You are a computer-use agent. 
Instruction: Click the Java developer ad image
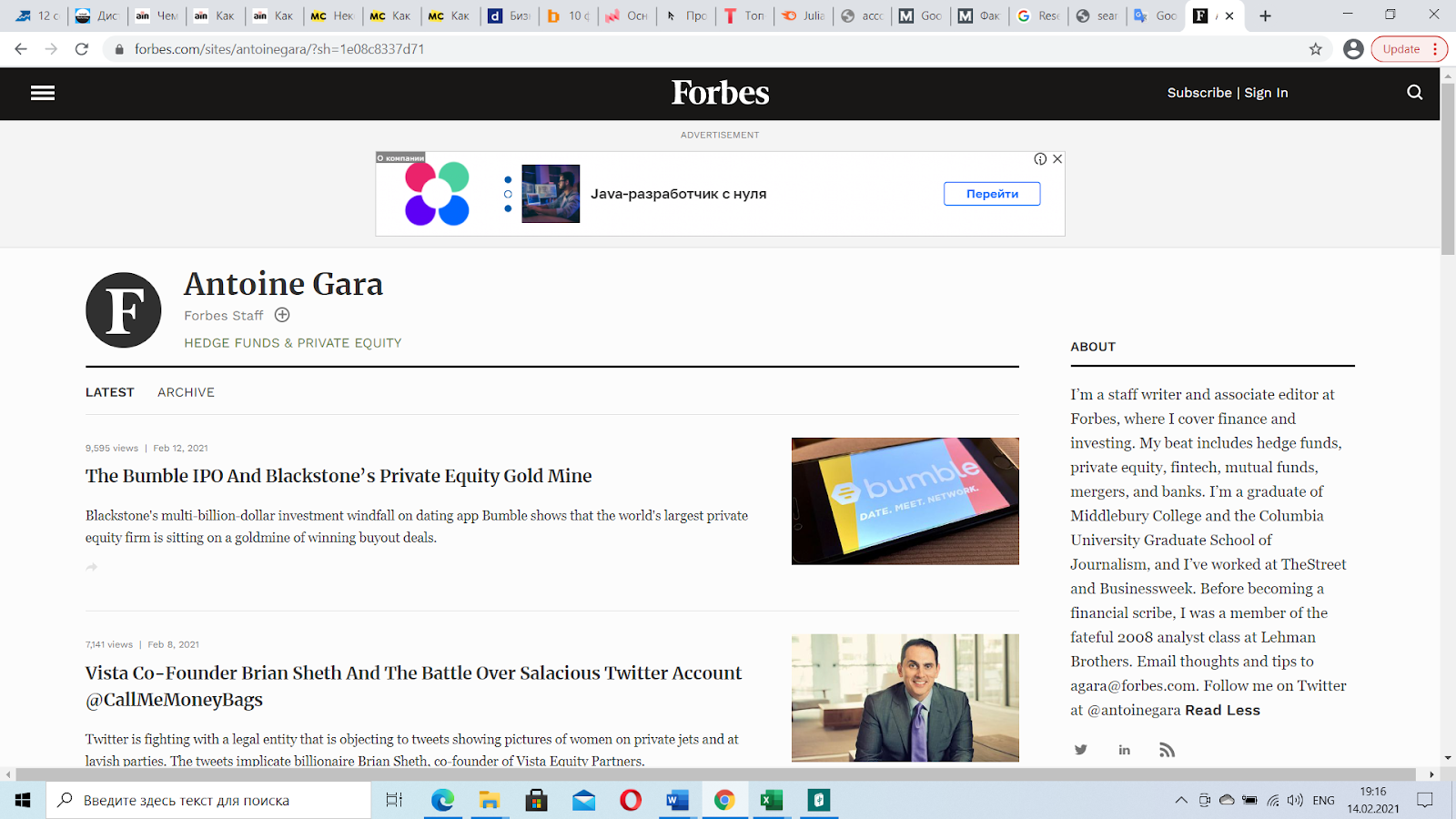click(x=551, y=194)
